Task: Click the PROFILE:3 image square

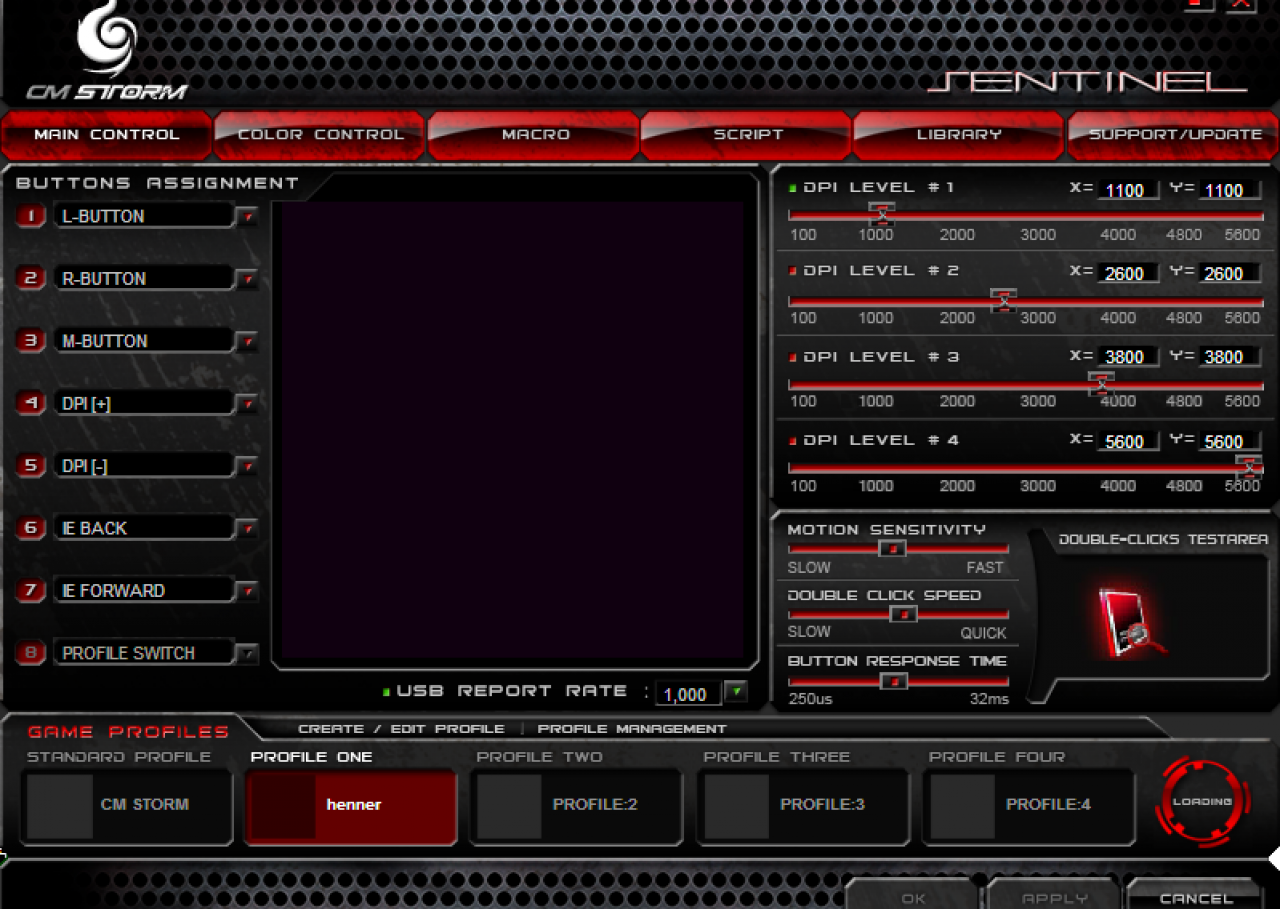Action: (x=736, y=806)
